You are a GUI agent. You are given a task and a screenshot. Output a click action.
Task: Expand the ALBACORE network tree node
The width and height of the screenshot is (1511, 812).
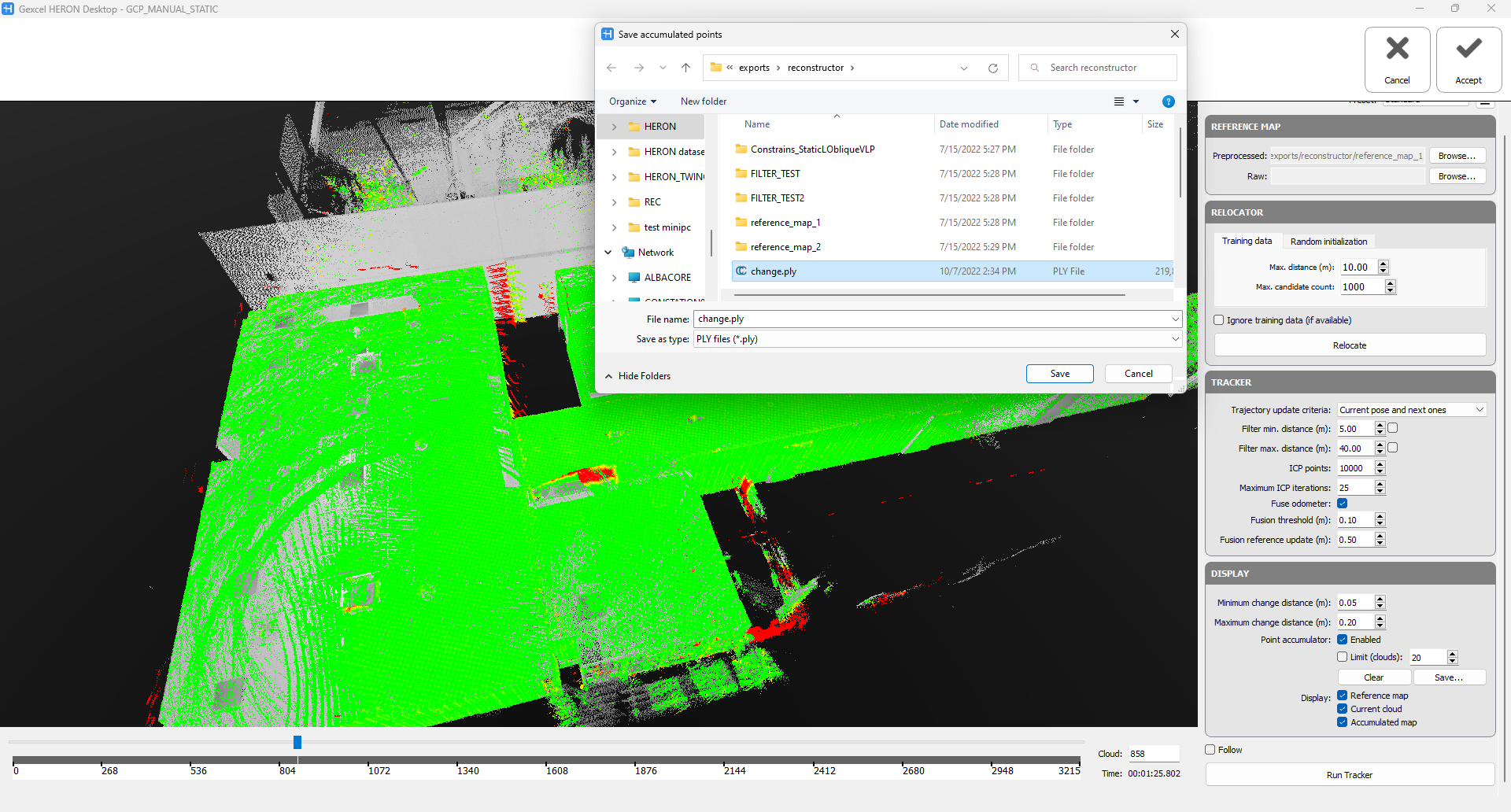click(x=615, y=278)
